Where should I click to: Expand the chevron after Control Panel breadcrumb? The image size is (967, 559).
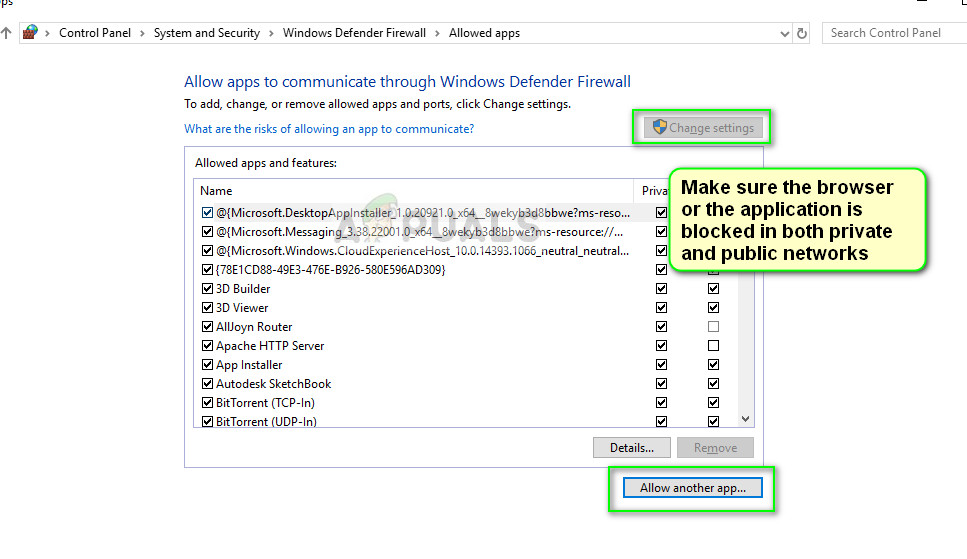[142, 33]
